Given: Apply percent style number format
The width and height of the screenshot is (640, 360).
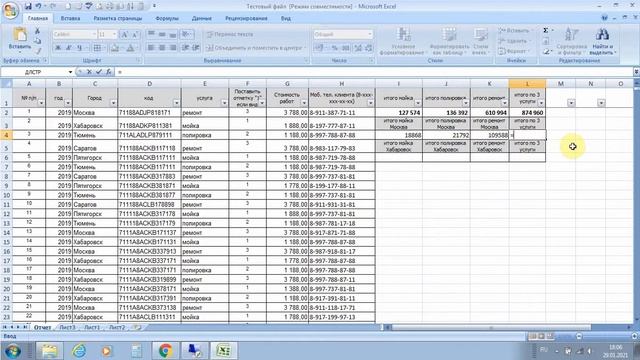Looking at the screenshot, I should tap(335, 48).
